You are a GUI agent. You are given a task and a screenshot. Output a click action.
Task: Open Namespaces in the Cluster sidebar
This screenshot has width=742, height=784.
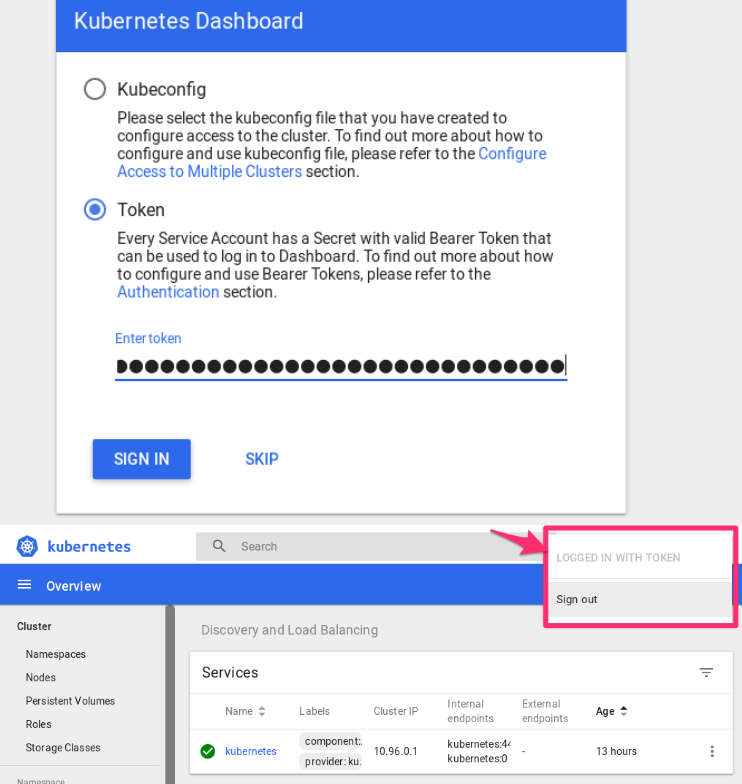click(56, 654)
